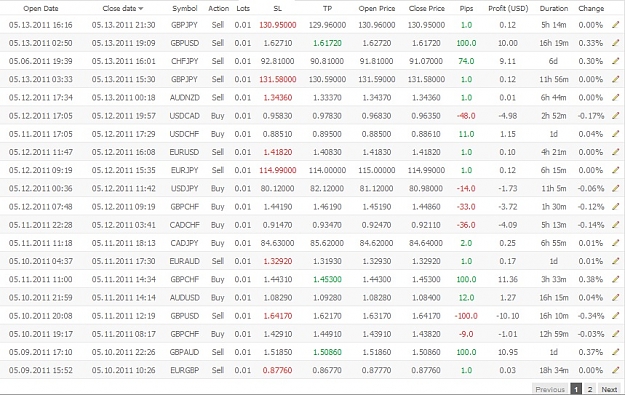
Task: Edit the EURUSD trade entry
Action: coord(616,152)
